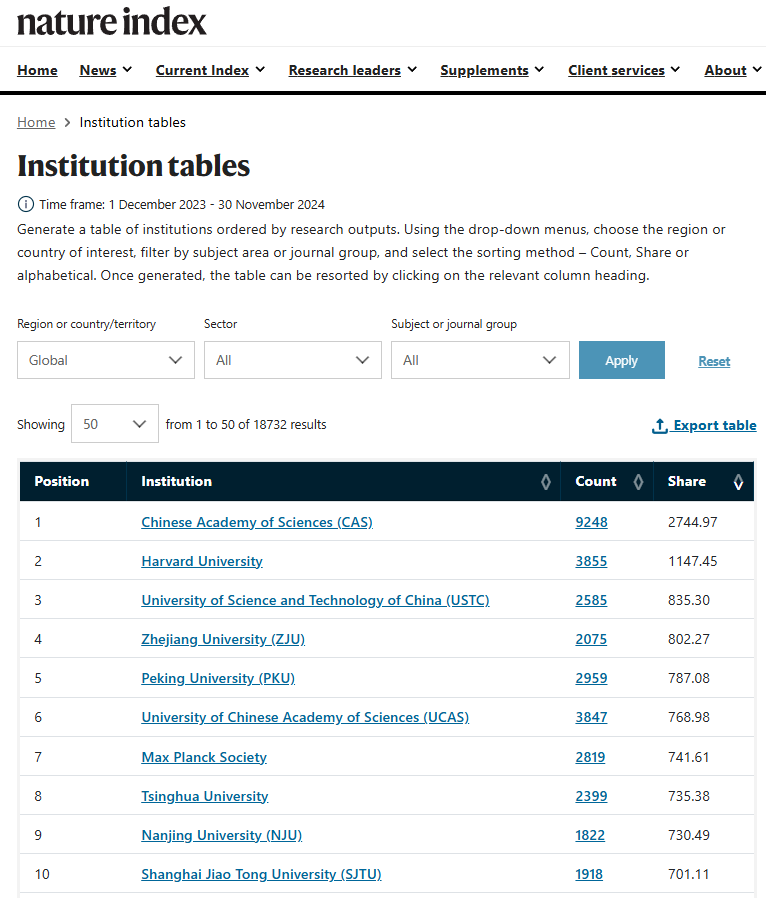Open the Harvard University link
Image resolution: width=766 pixels, height=898 pixels.
201,561
